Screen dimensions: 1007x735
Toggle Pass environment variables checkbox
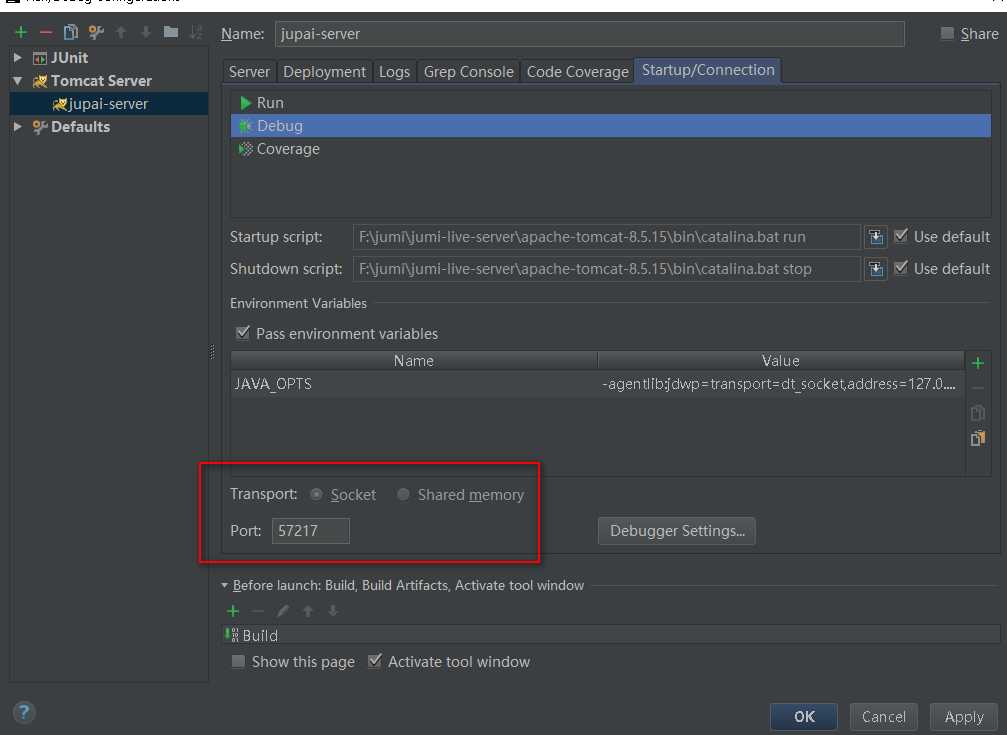242,333
